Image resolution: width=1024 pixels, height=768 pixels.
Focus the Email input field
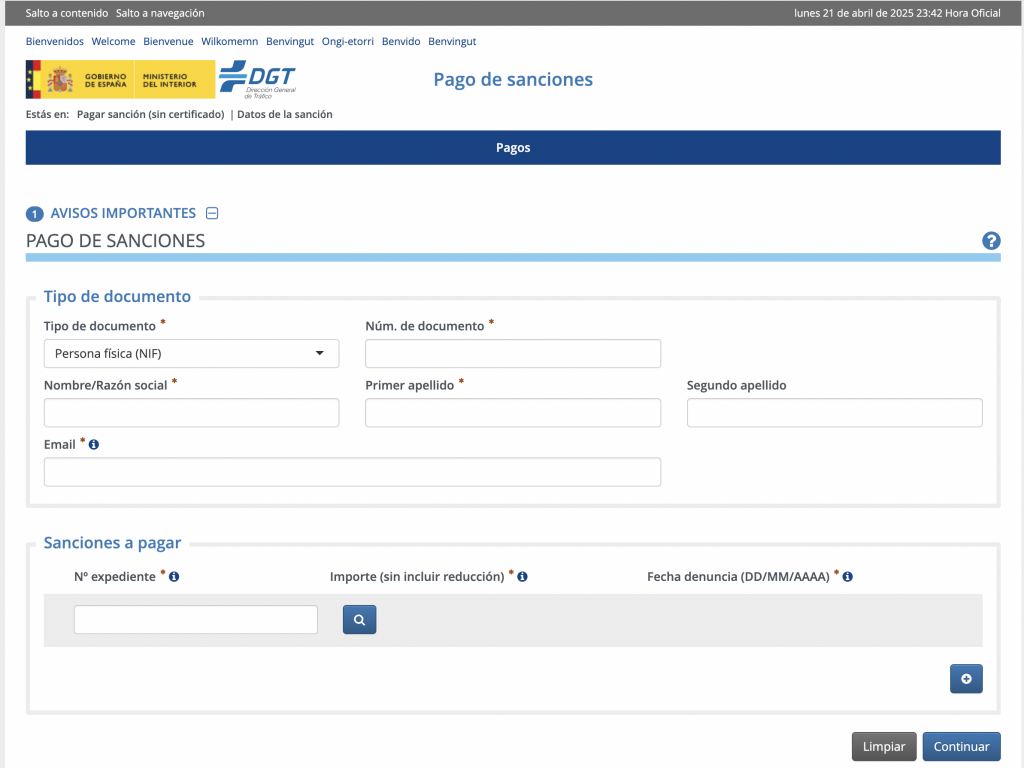(352, 472)
